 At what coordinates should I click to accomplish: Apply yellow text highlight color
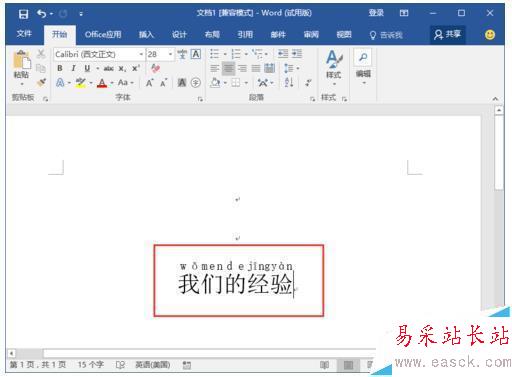[80, 82]
